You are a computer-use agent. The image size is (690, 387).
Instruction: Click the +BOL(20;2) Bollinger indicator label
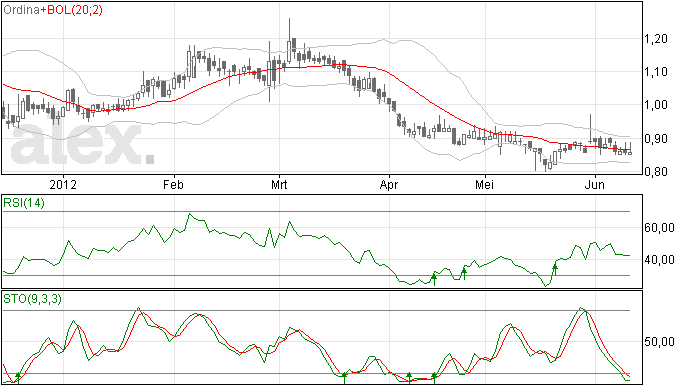point(72,10)
